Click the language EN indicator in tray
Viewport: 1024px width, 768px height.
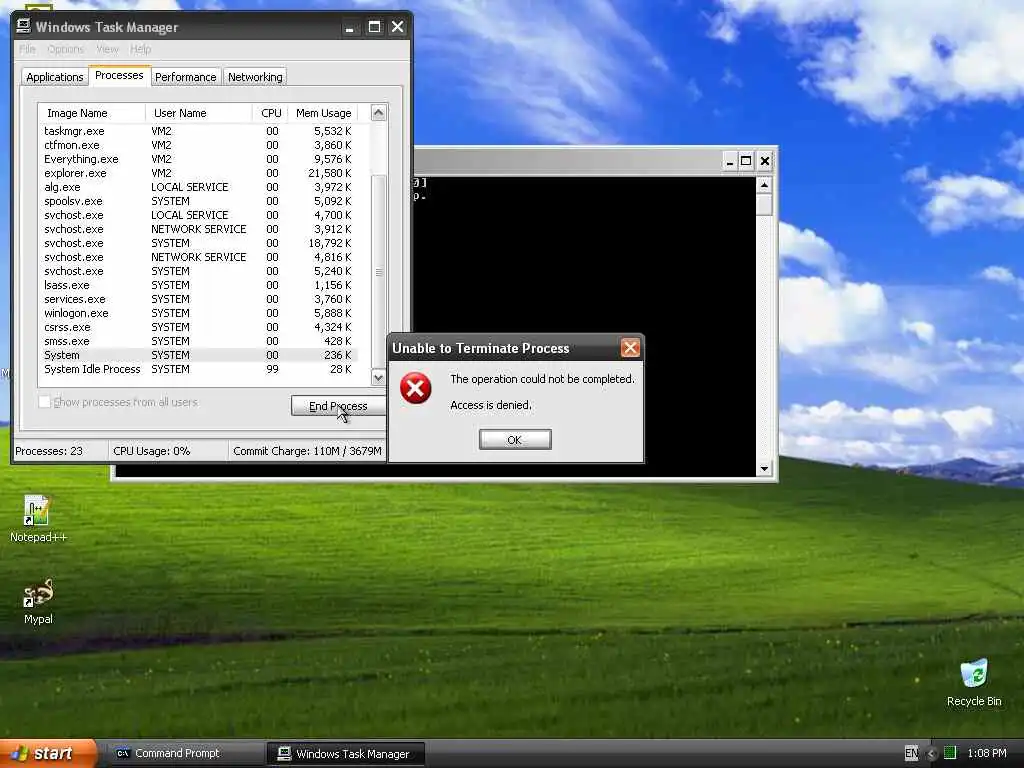[911, 753]
